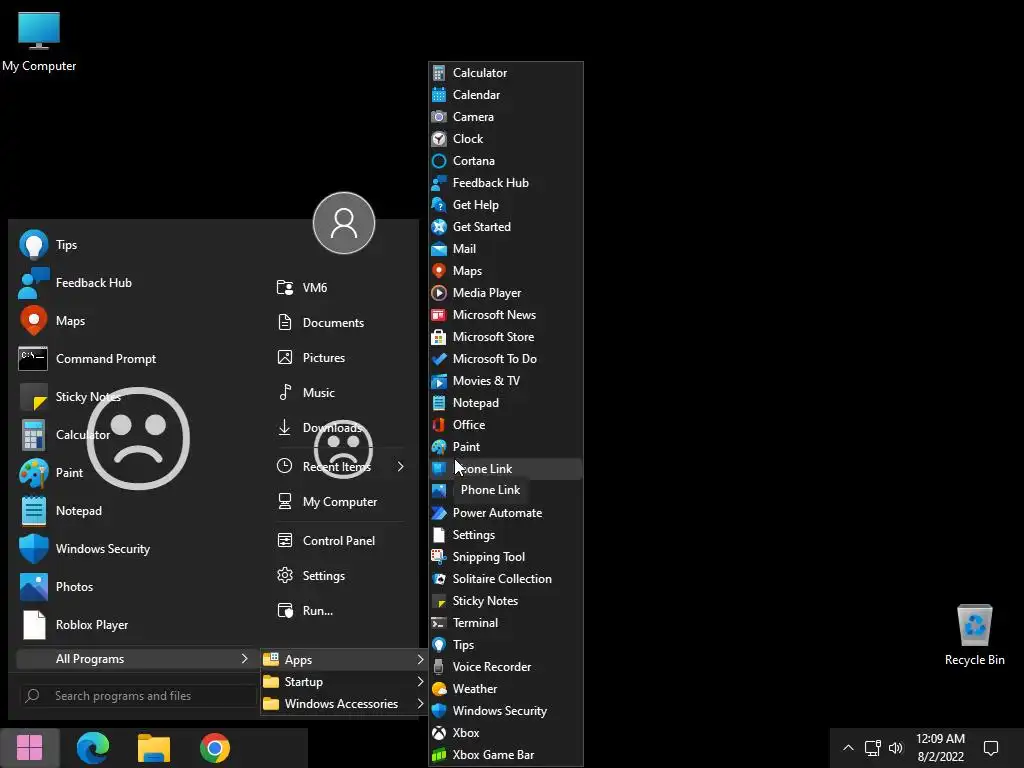Open My Computer from Start menu

(341, 502)
